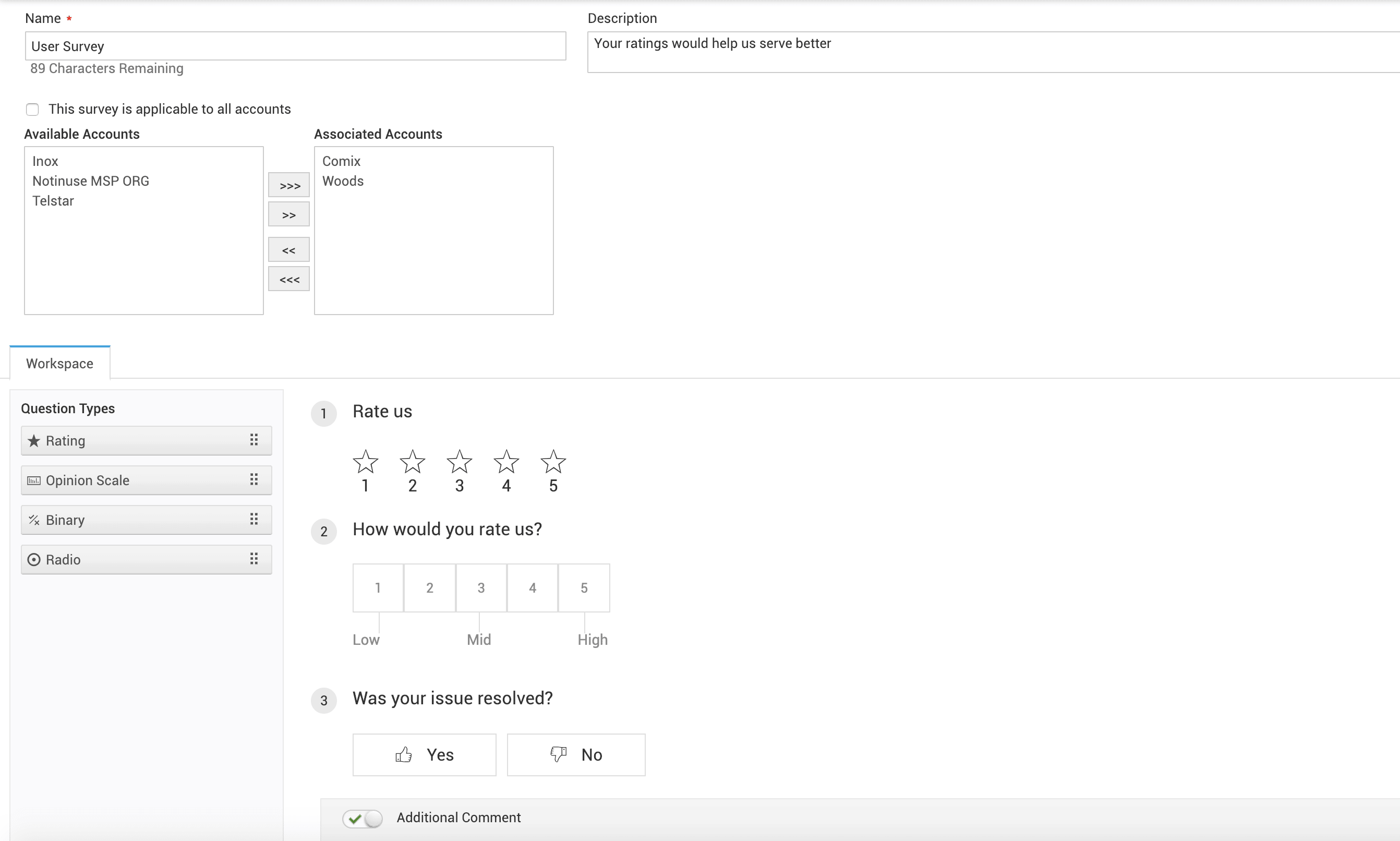Click thumbs-up Yes answer button
This screenshot has width=1400, height=841.
click(425, 755)
